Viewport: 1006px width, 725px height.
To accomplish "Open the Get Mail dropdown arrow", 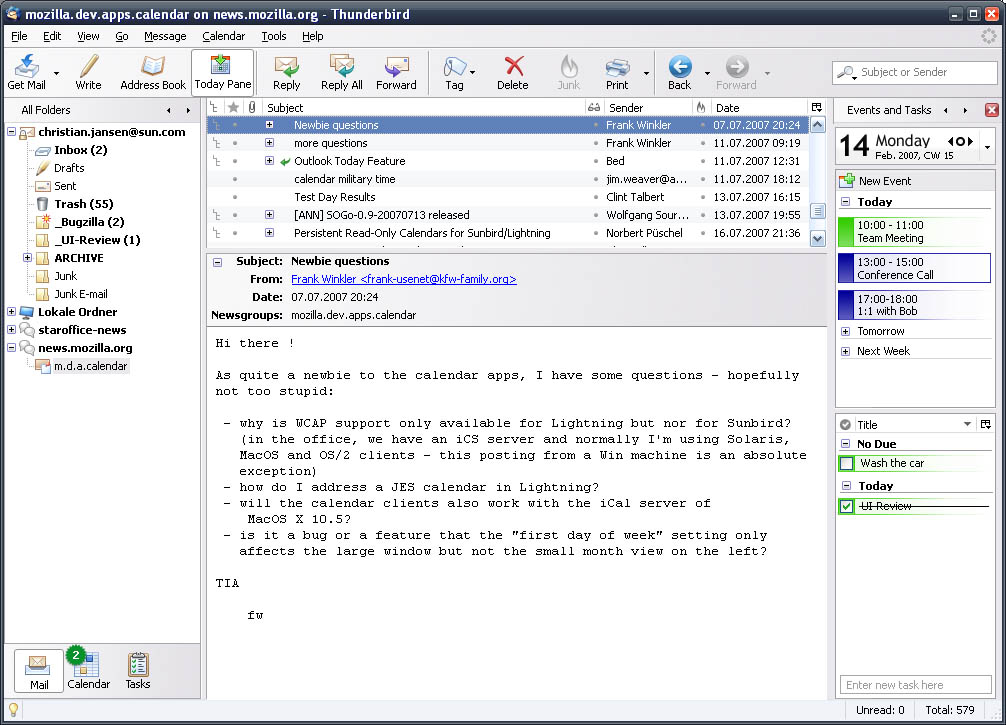I will click(56, 72).
